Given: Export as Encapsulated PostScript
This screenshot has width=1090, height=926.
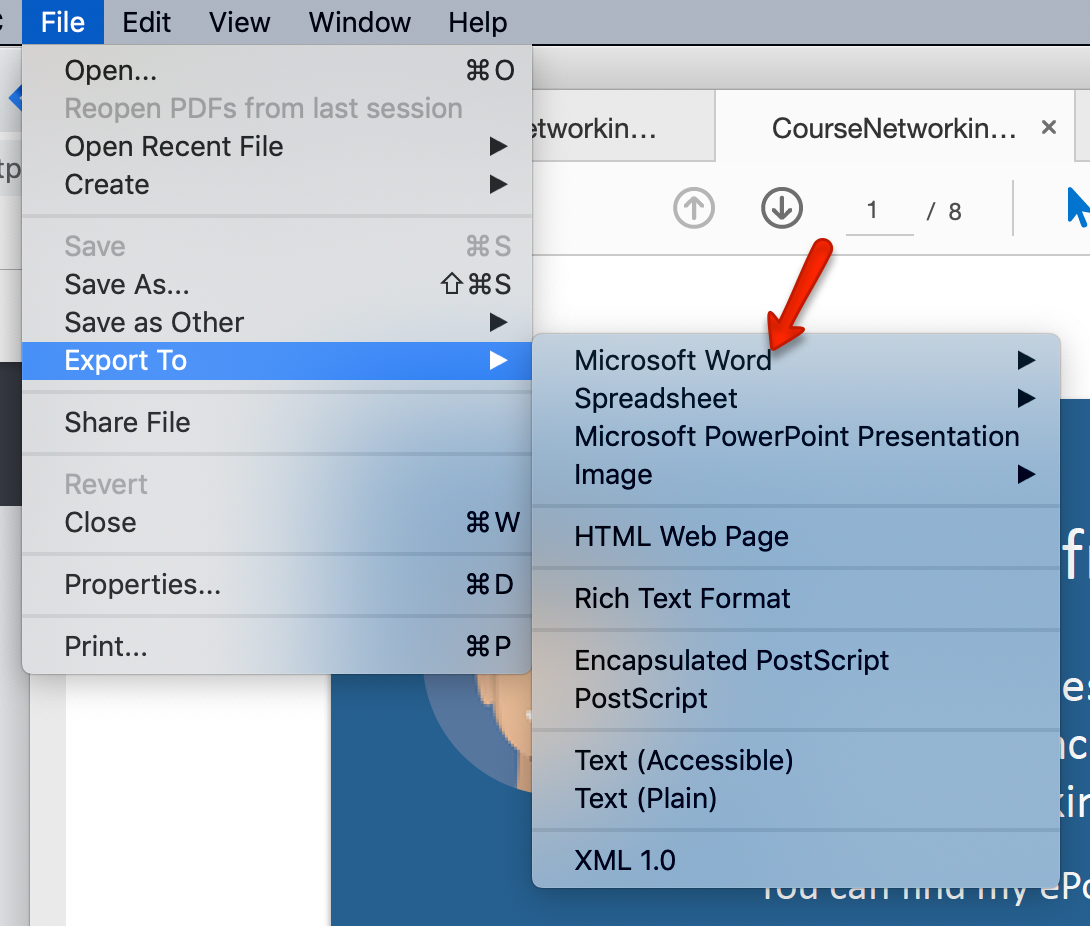Looking at the screenshot, I should [796, 660].
